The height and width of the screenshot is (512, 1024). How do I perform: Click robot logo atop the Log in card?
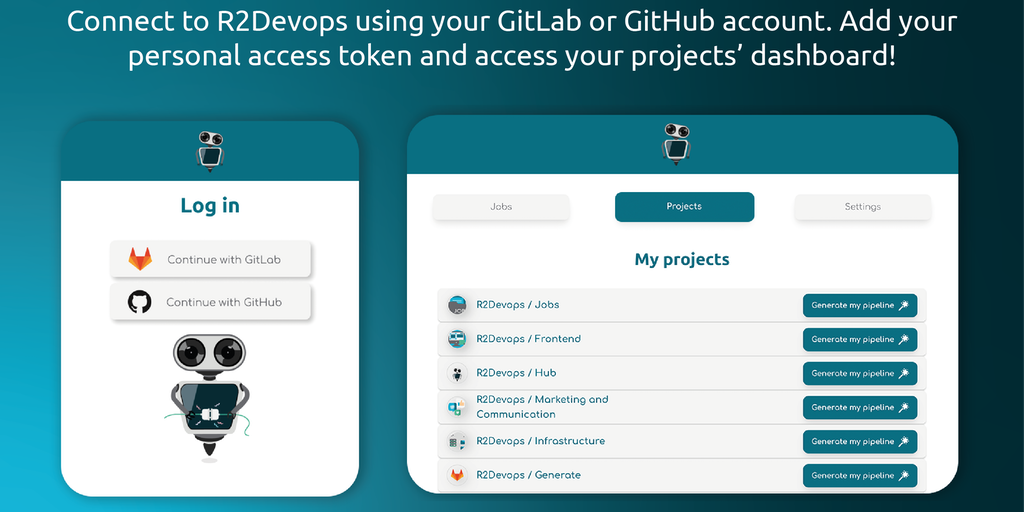(x=210, y=151)
